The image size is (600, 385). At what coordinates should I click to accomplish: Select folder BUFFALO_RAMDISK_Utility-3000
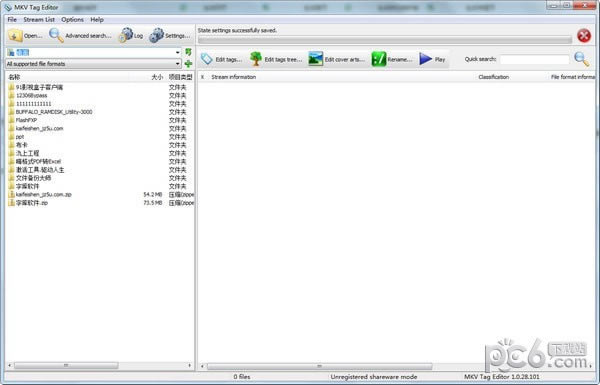pos(54,112)
